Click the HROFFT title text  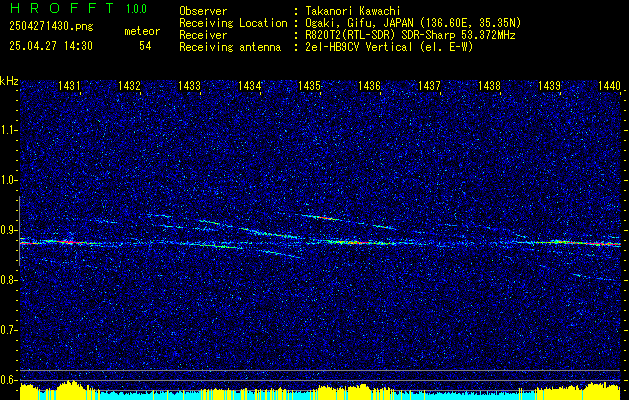click(62, 8)
